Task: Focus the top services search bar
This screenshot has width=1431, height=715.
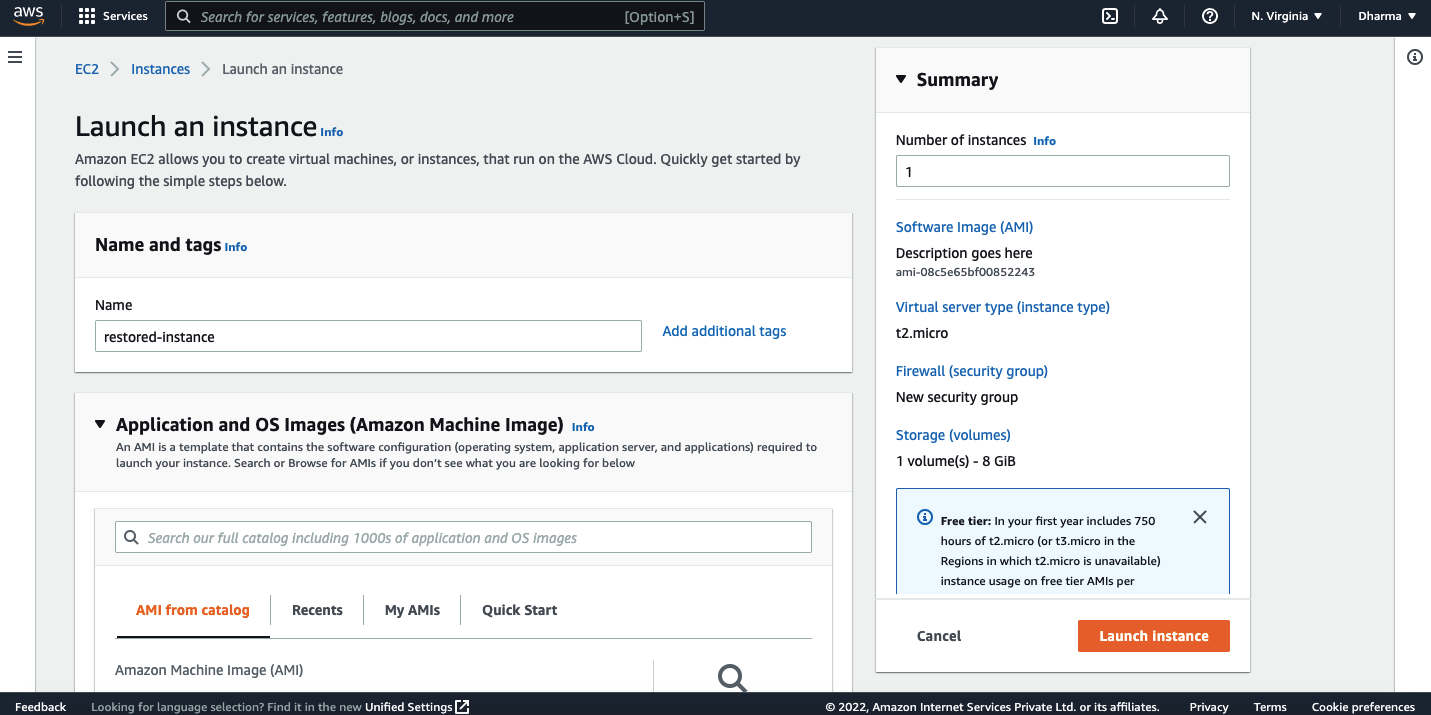Action: pos(435,16)
